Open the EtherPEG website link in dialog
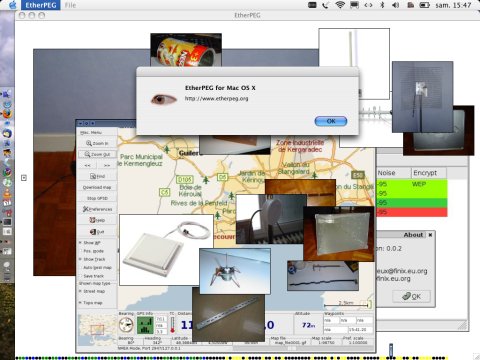 pos(216,99)
